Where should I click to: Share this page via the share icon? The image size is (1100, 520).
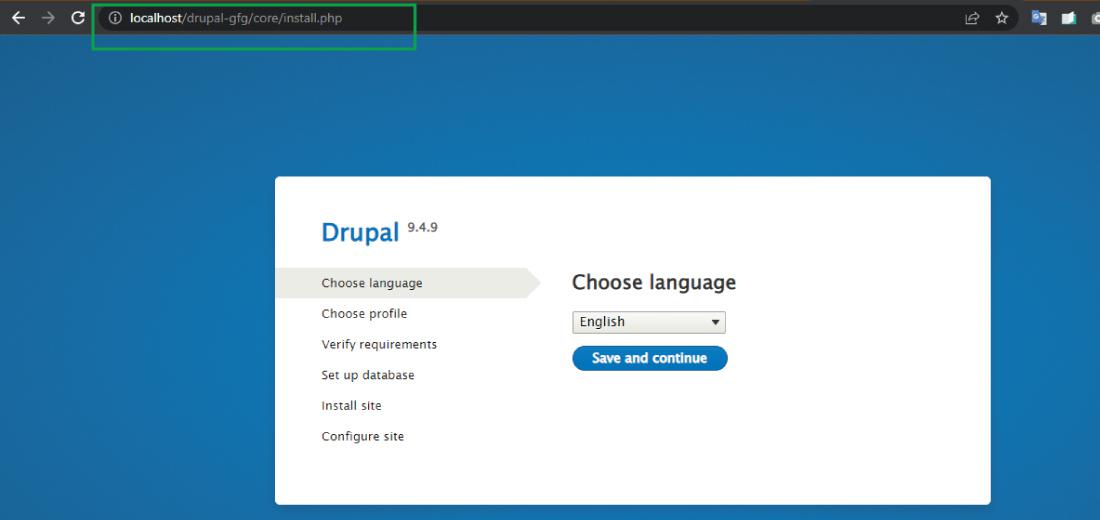(972, 18)
